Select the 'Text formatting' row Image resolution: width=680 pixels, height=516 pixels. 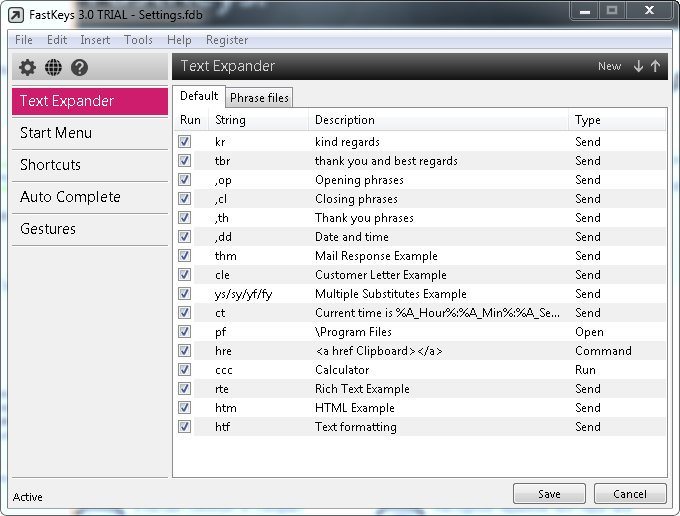tap(420, 427)
